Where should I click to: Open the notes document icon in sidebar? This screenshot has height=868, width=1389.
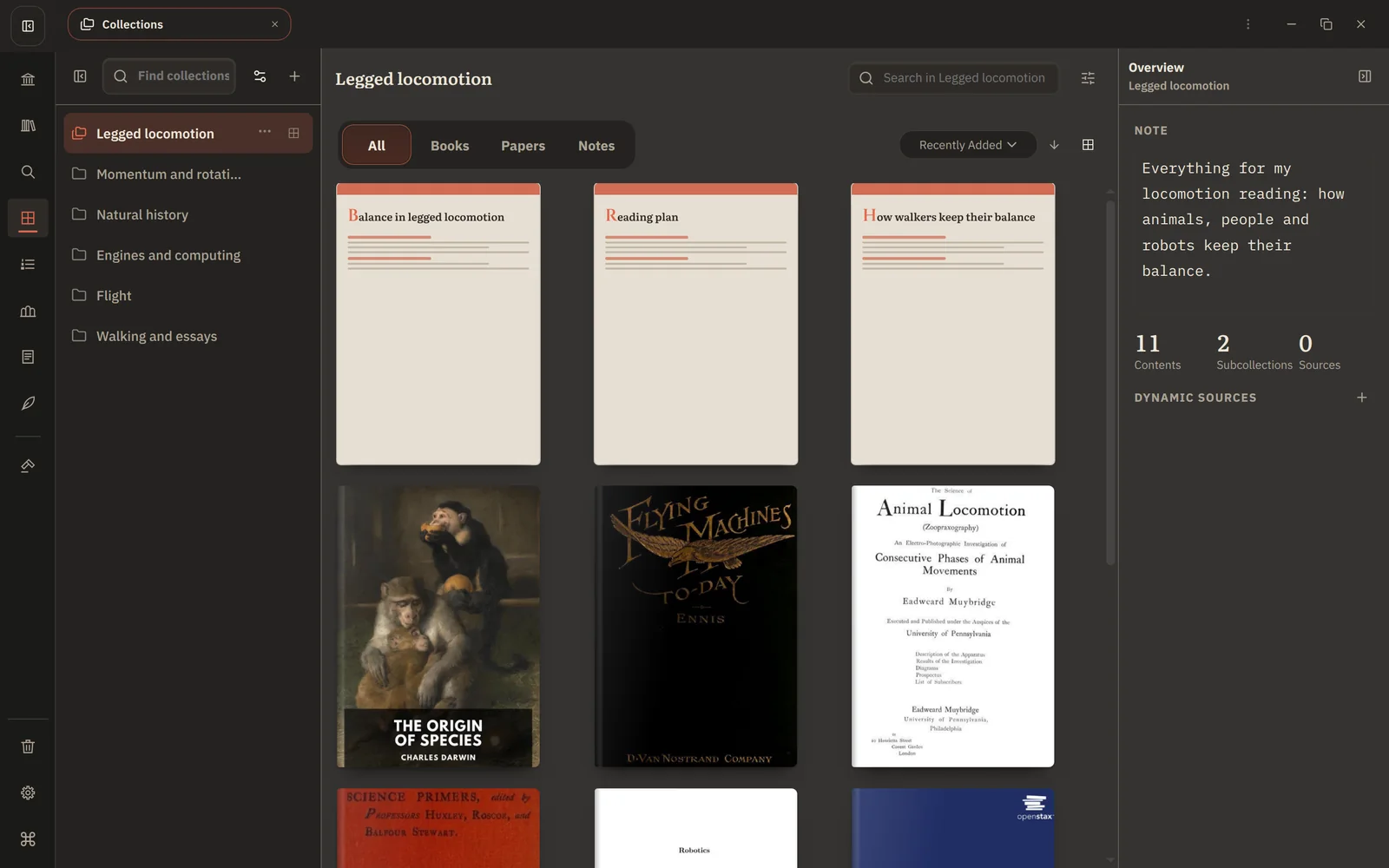28,357
